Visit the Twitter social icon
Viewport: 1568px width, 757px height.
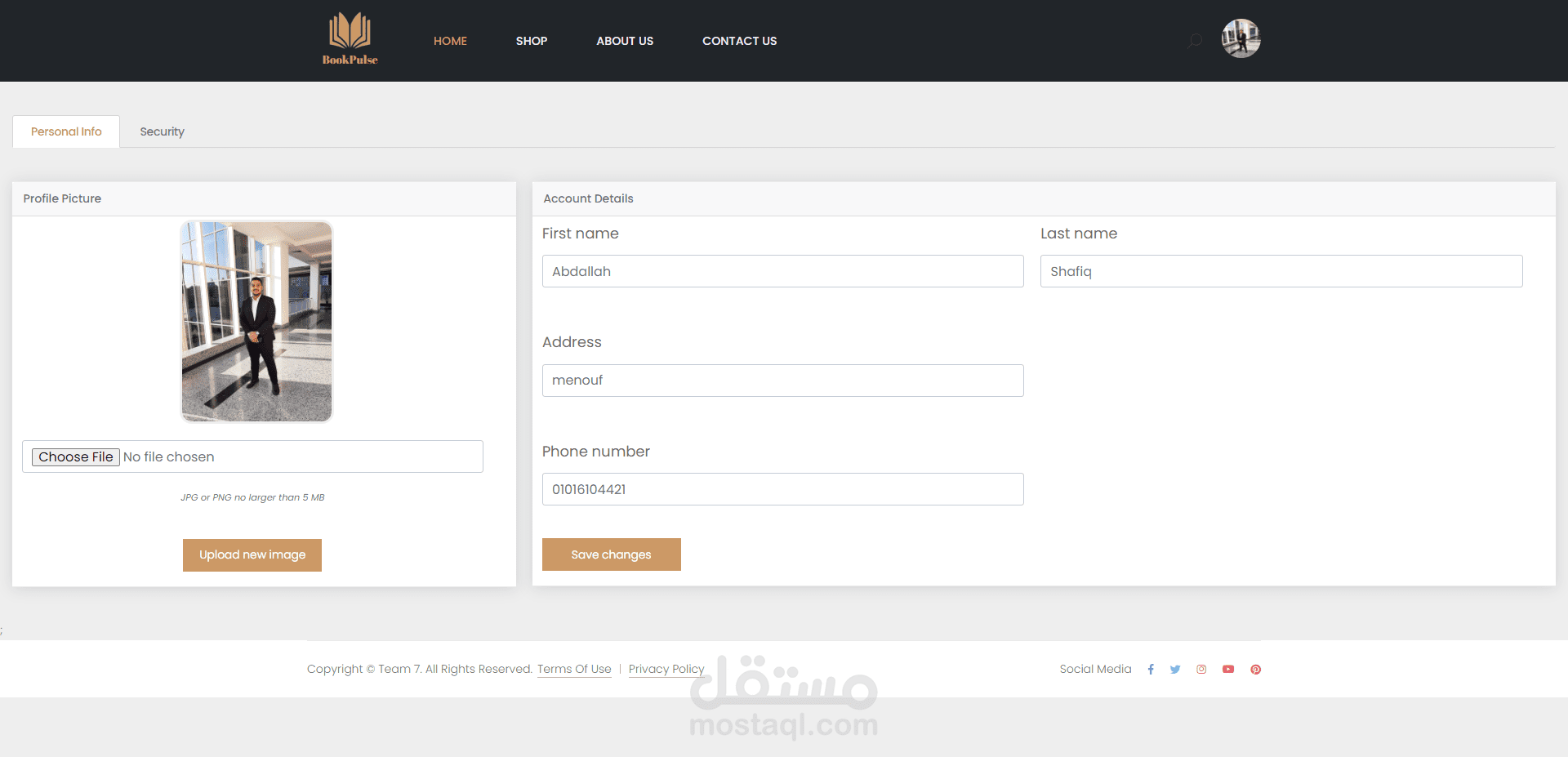(x=1175, y=669)
